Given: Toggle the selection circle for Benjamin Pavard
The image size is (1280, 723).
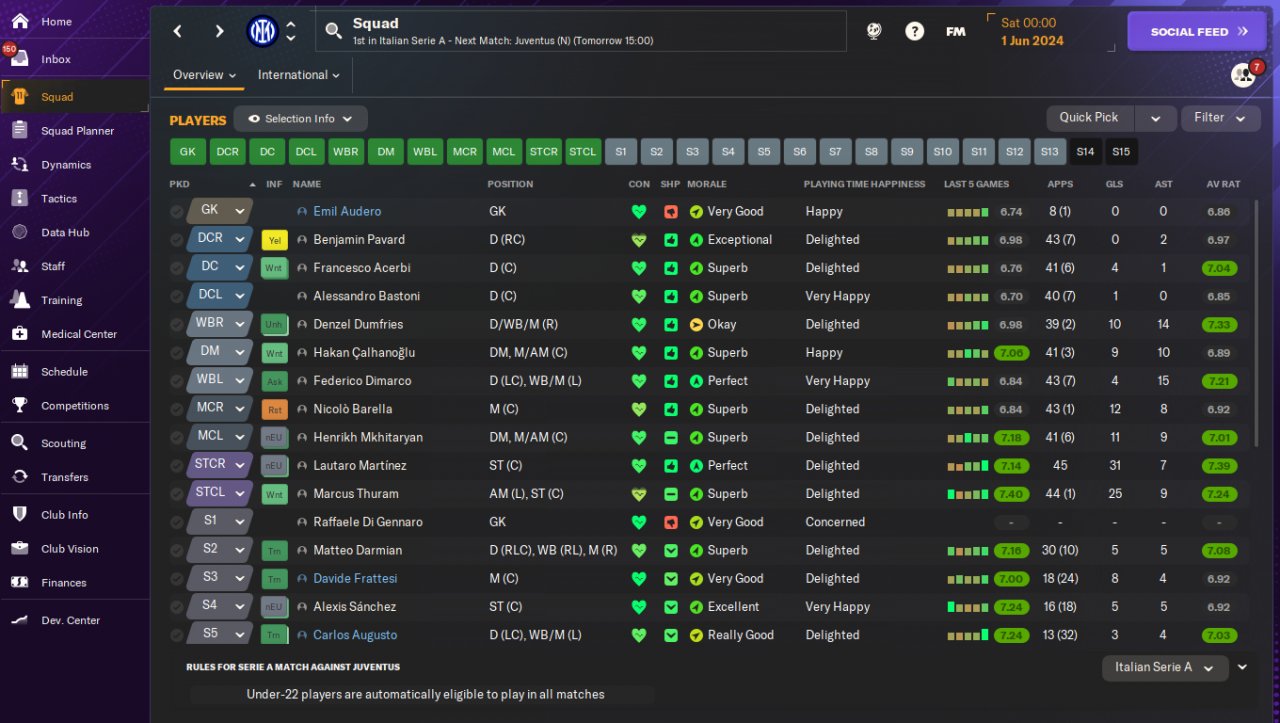Looking at the screenshot, I should point(177,240).
